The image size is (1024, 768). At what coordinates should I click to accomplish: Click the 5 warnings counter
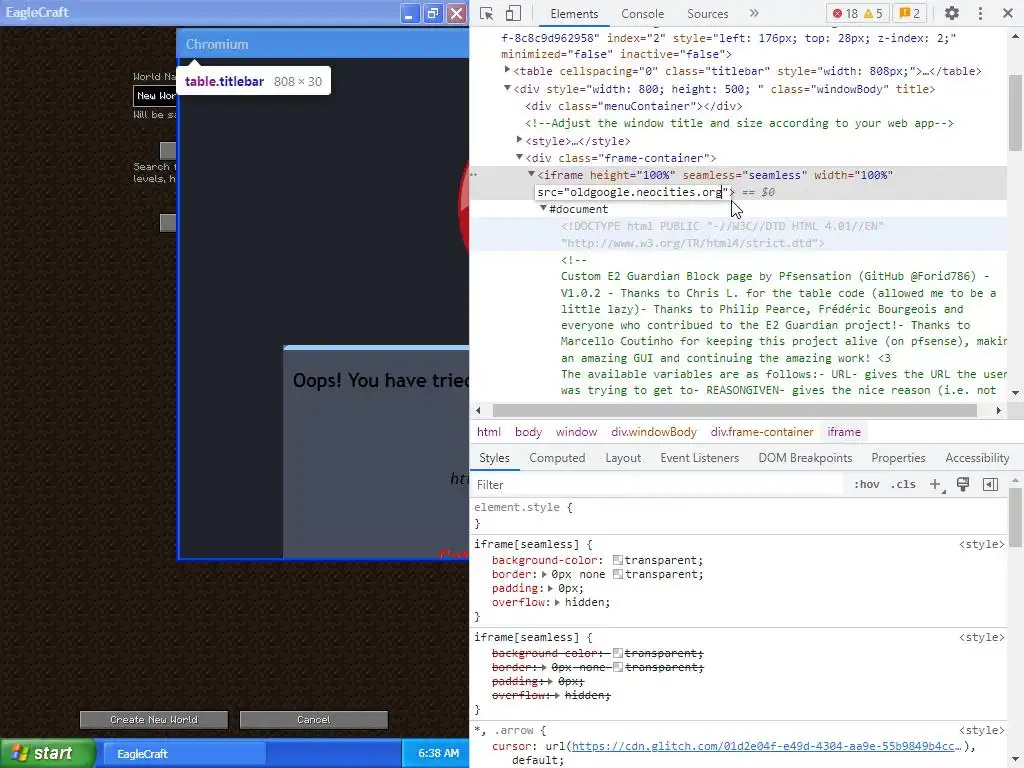click(x=873, y=14)
